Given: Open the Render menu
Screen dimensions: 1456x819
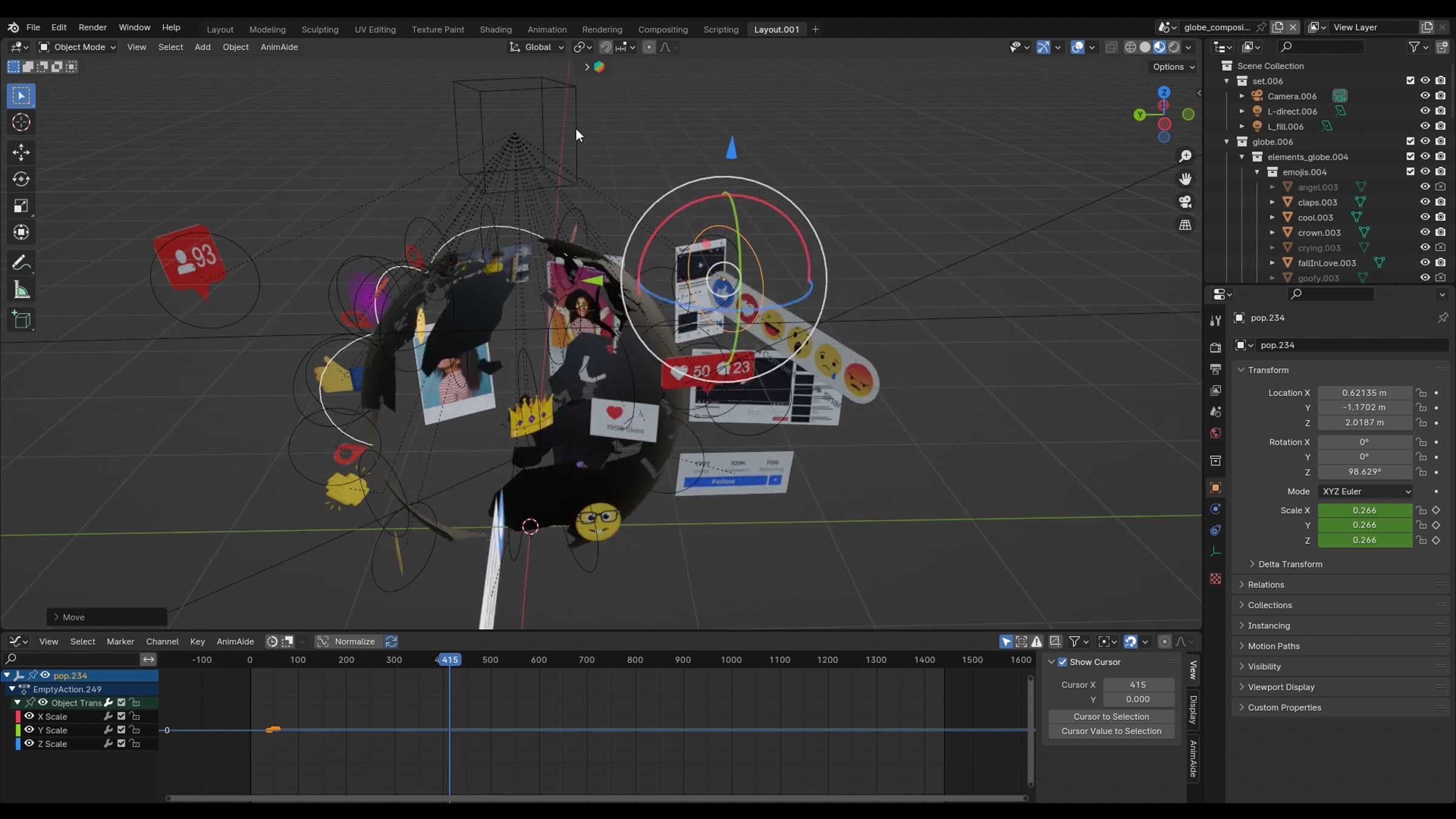Looking at the screenshot, I should pyautogui.click(x=92, y=27).
